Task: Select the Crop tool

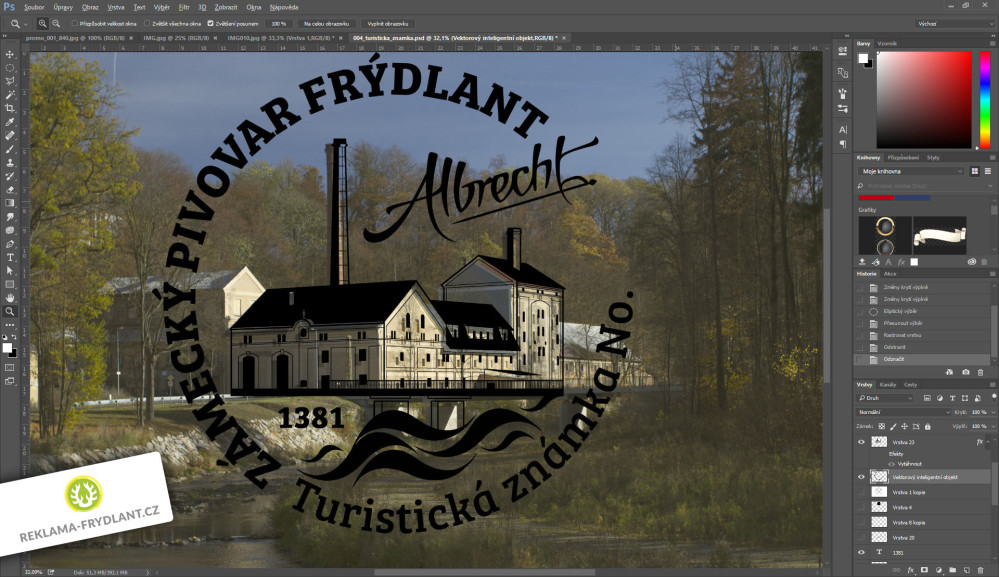Action: tap(10, 108)
